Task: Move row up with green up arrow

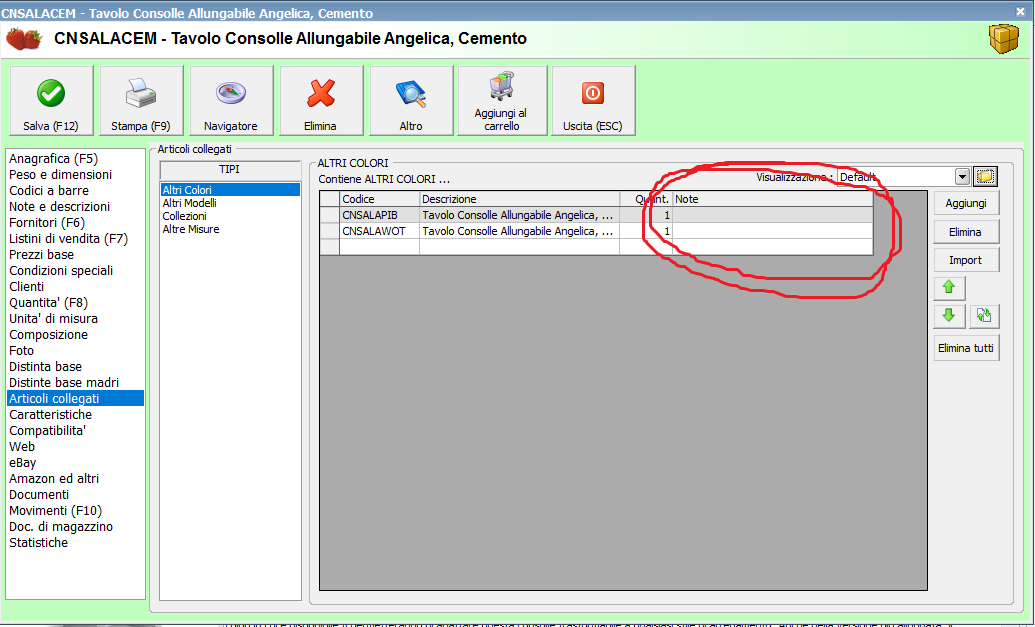Action: click(x=949, y=288)
